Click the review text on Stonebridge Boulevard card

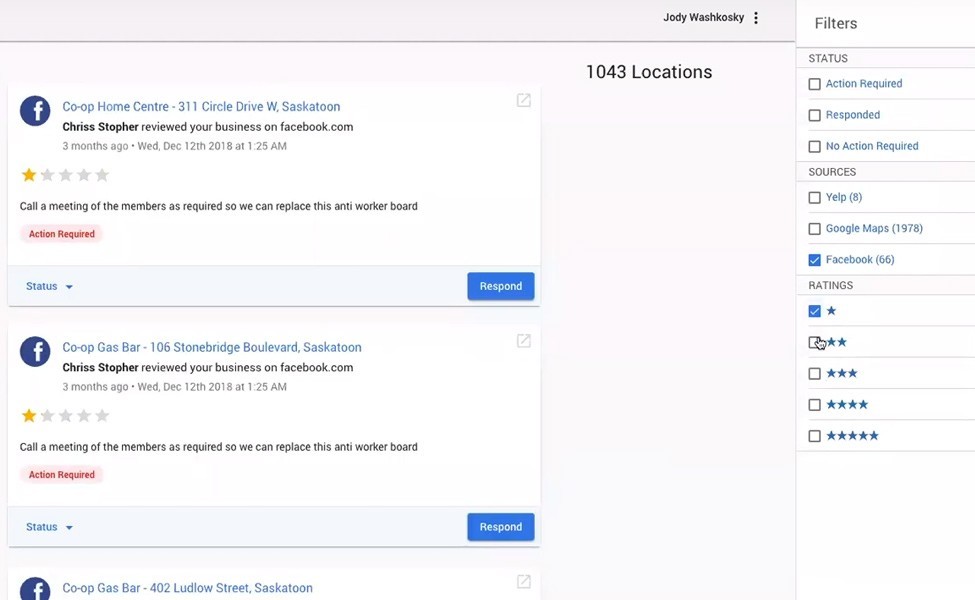(218, 446)
